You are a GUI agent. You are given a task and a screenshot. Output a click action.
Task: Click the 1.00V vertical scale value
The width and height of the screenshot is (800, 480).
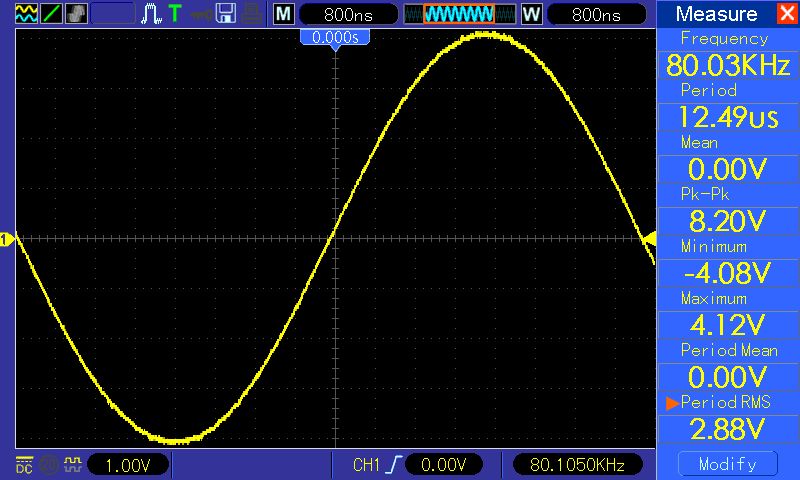(x=128, y=465)
